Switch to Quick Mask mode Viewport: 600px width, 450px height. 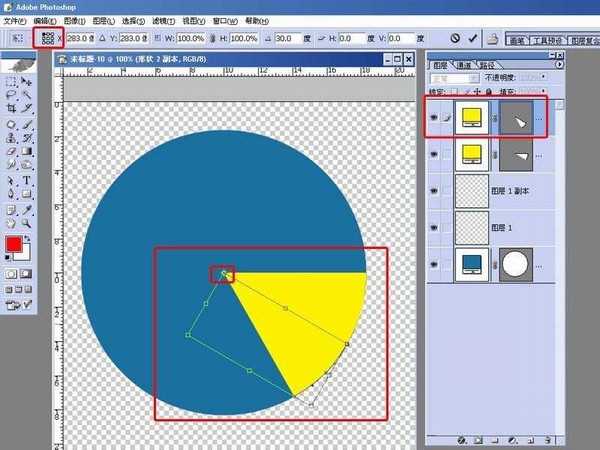26,274
